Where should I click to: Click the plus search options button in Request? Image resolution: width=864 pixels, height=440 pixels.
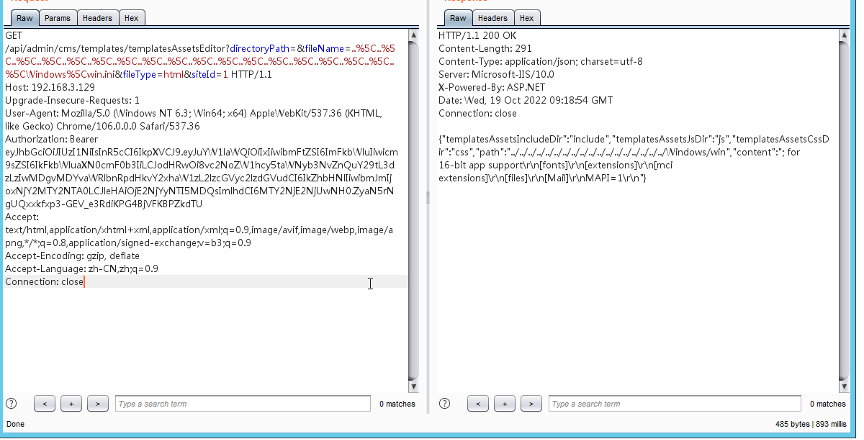(71, 404)
